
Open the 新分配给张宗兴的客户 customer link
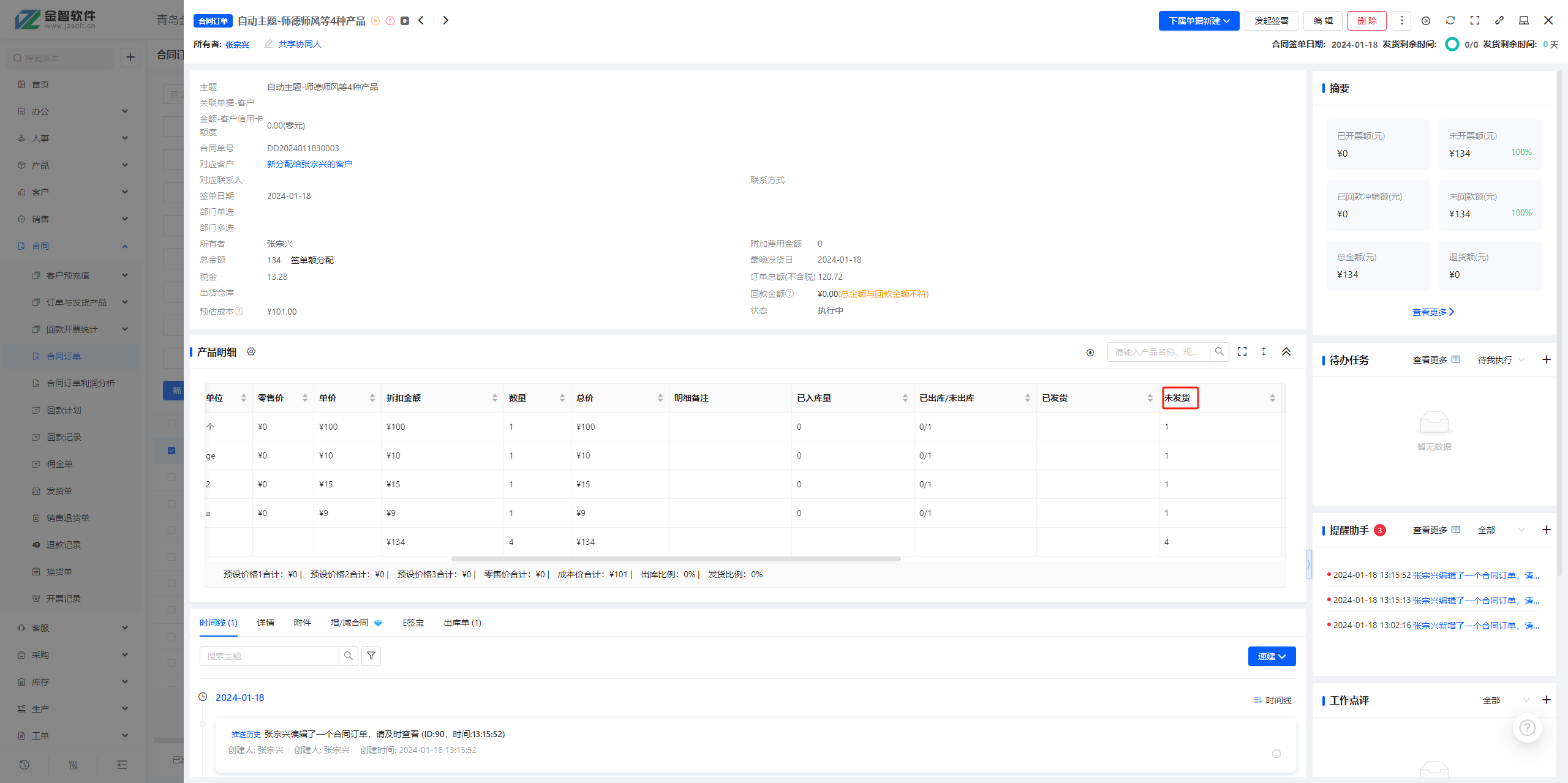[309, 164]
